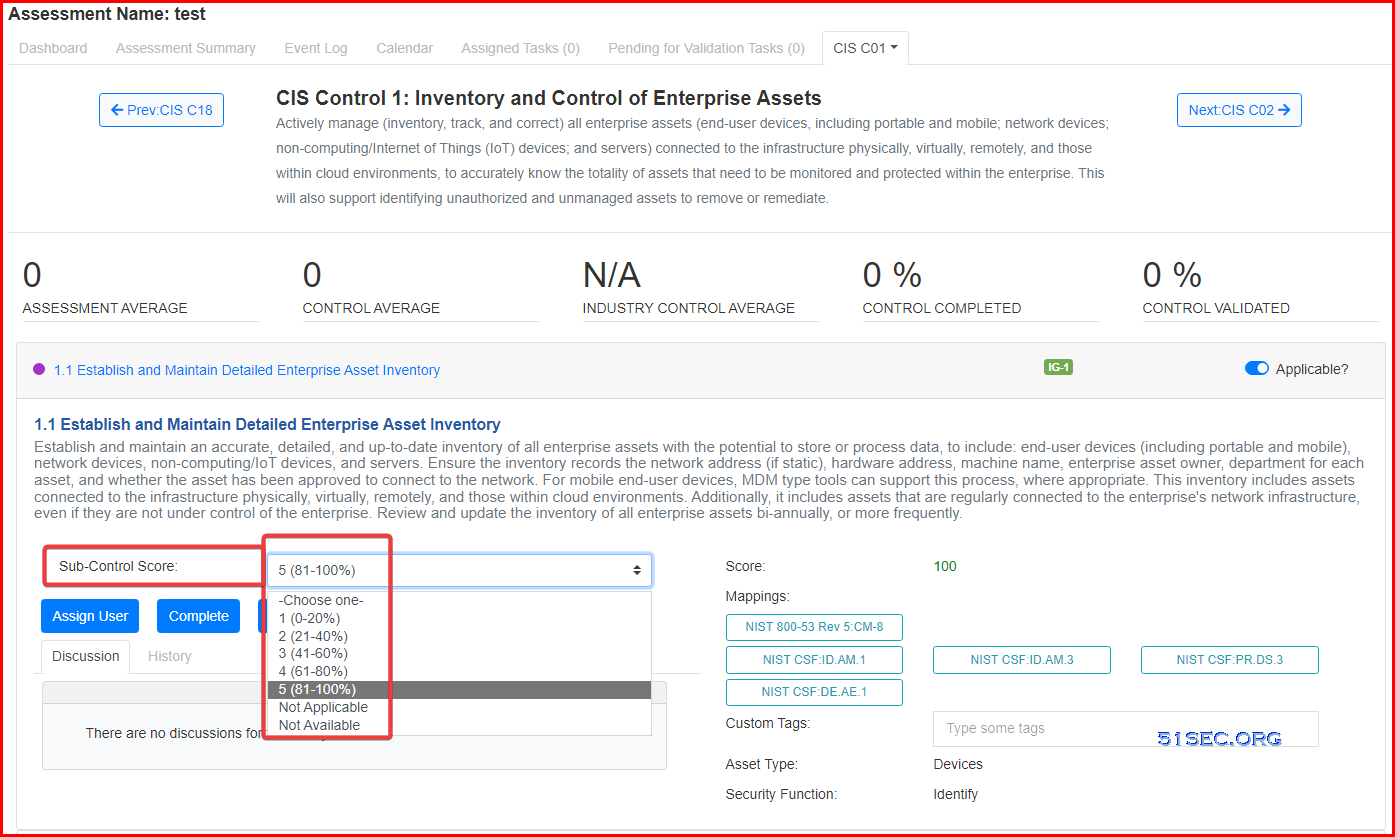Expand the CIS C01 tab dropdown

(x=865, y=48)
